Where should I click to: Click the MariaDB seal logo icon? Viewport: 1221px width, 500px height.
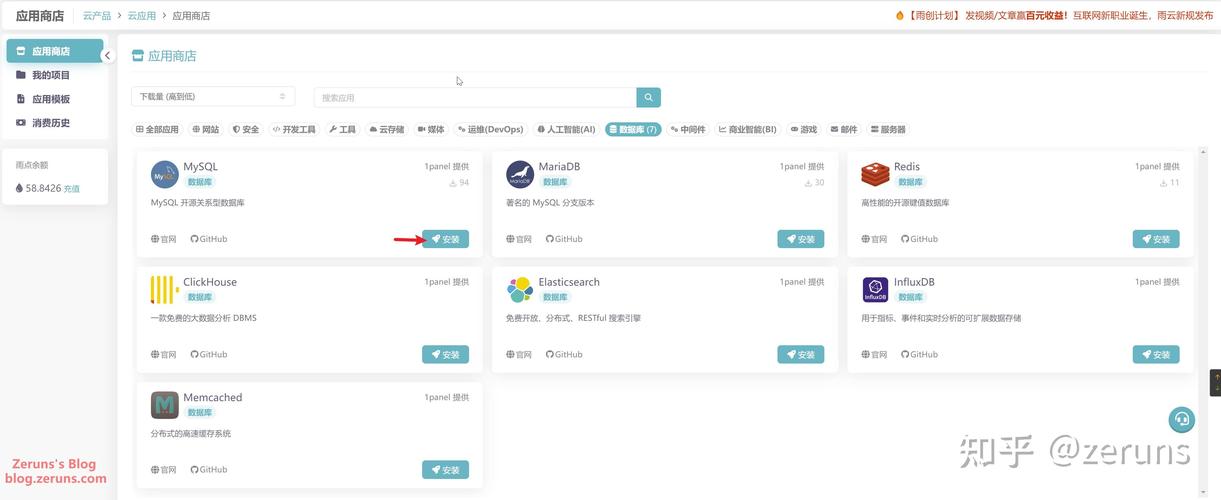tap(520, 174)
